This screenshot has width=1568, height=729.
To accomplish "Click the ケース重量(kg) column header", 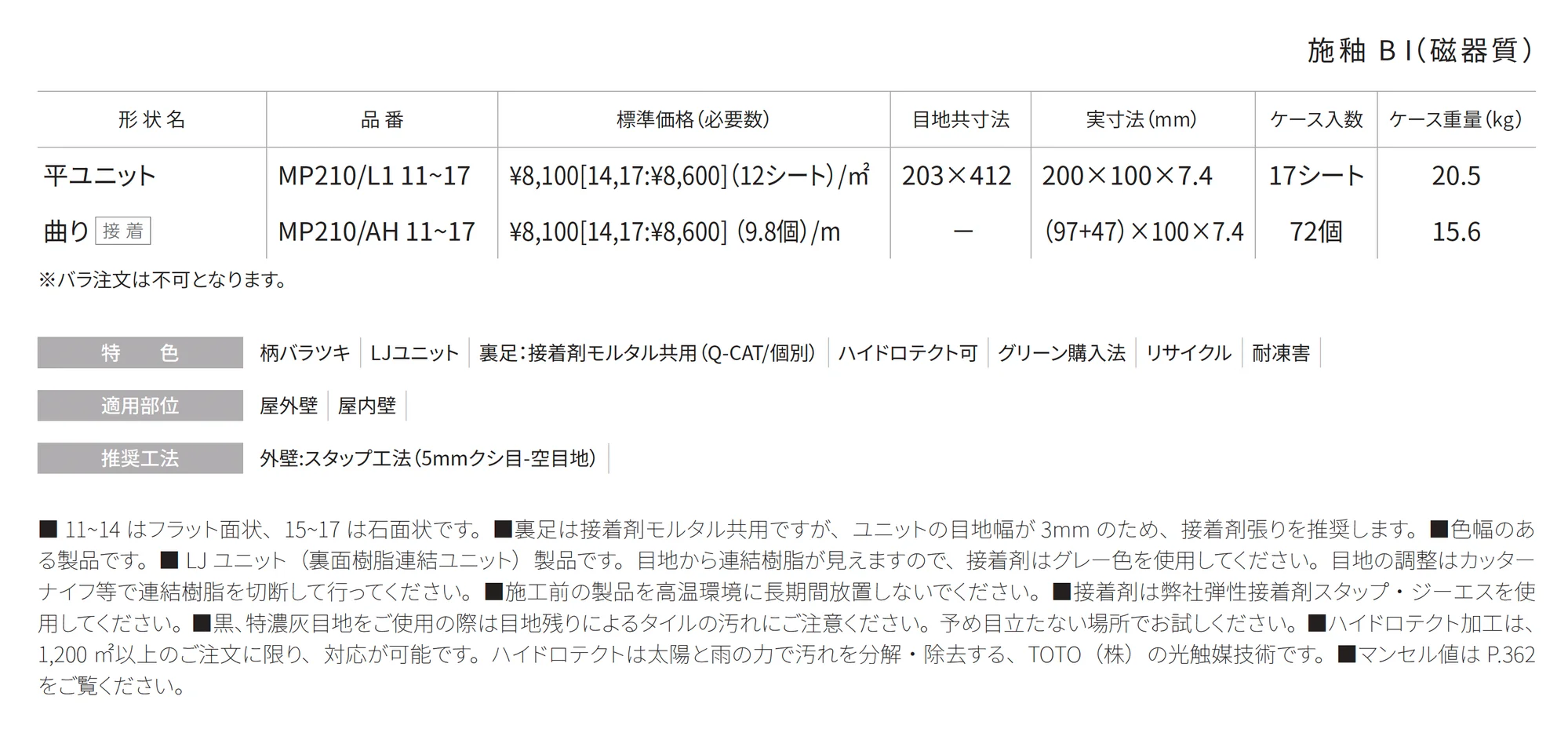I will coord(1456,119).
